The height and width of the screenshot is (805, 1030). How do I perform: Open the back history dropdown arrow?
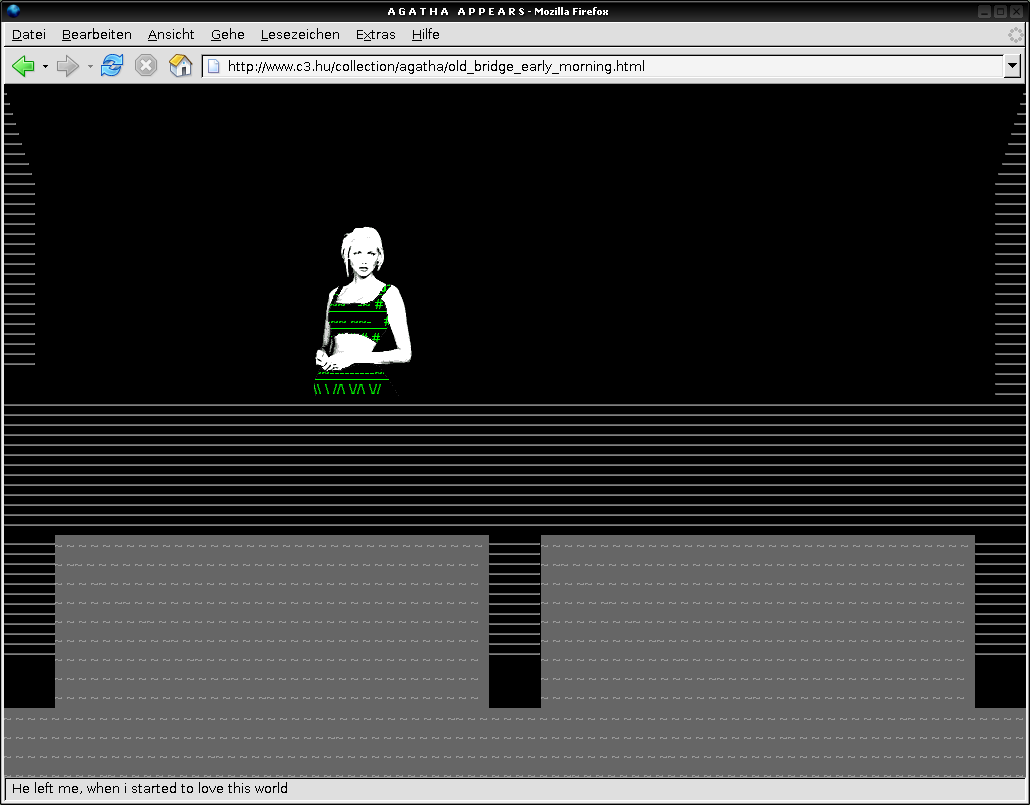45,66
